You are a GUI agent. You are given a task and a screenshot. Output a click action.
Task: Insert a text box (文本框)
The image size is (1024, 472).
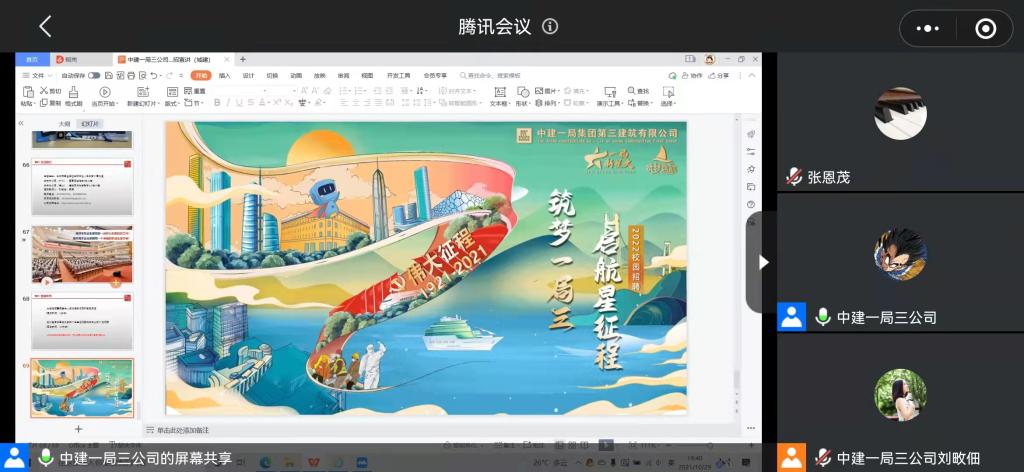click(x=498, y=93)
